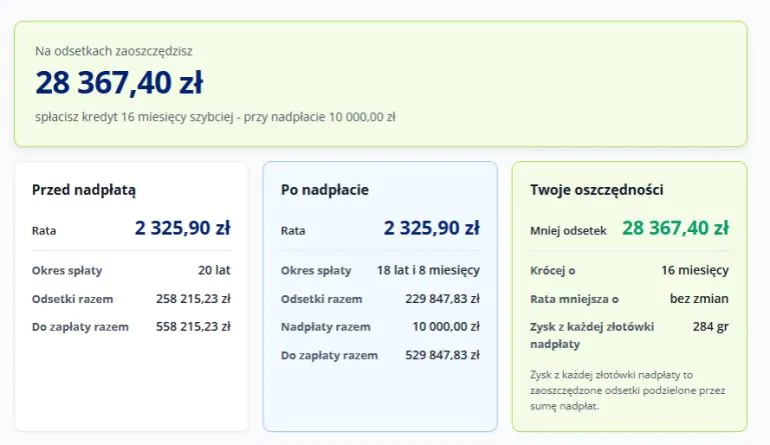Image resolution: width=770 pixels, height=445 pixels.
Task: Select the large 28 367,40 zł savings amount
Action: [119, 82]
